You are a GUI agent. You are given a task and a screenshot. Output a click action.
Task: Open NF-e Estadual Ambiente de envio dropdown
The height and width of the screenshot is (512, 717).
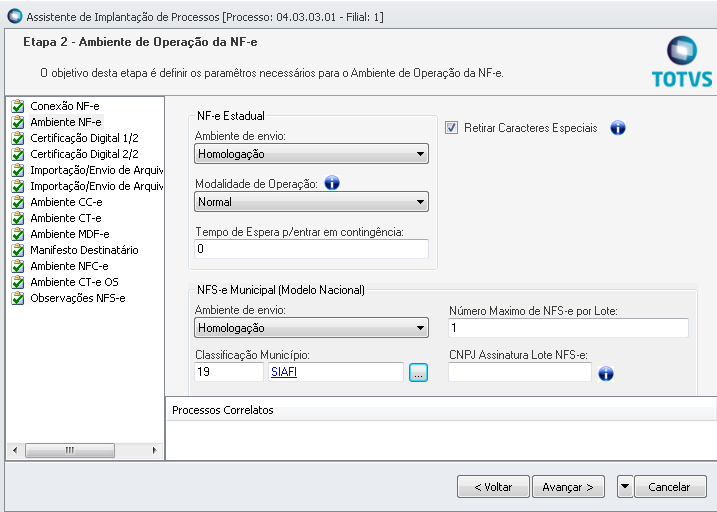click(x=311, y=154)
